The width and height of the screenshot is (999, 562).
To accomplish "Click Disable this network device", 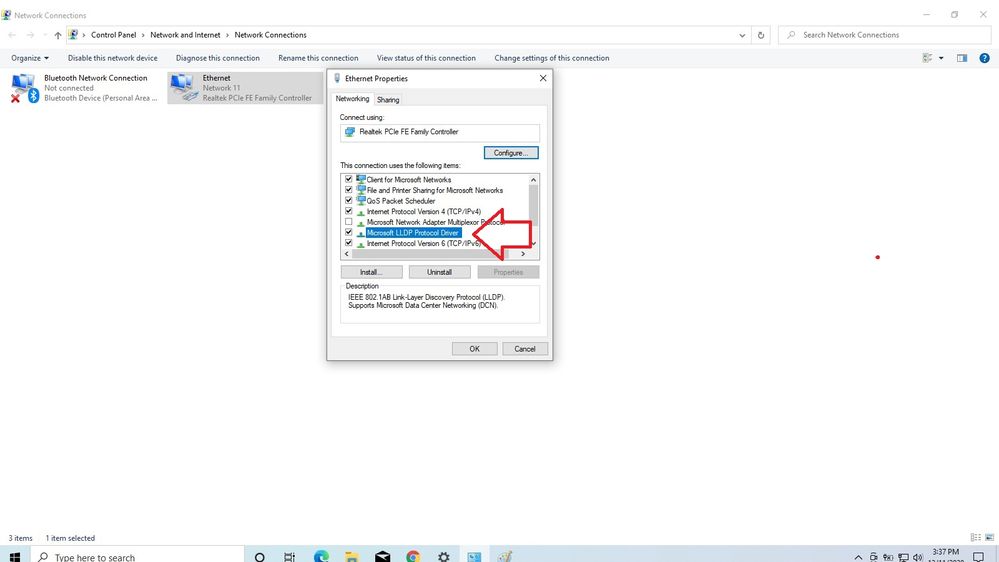I will [x=113, y=58].
